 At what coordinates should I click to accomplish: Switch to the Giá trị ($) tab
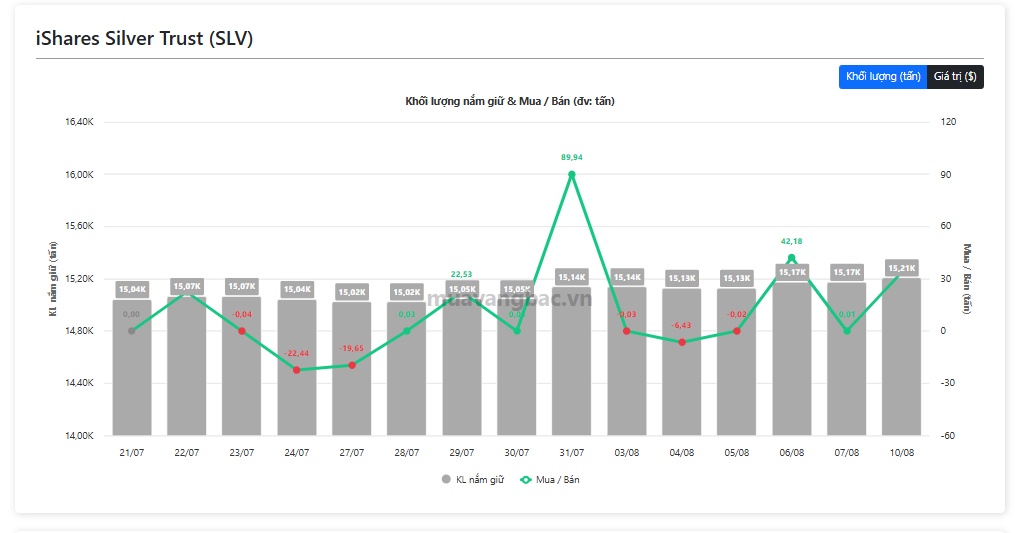click(955, 77)
